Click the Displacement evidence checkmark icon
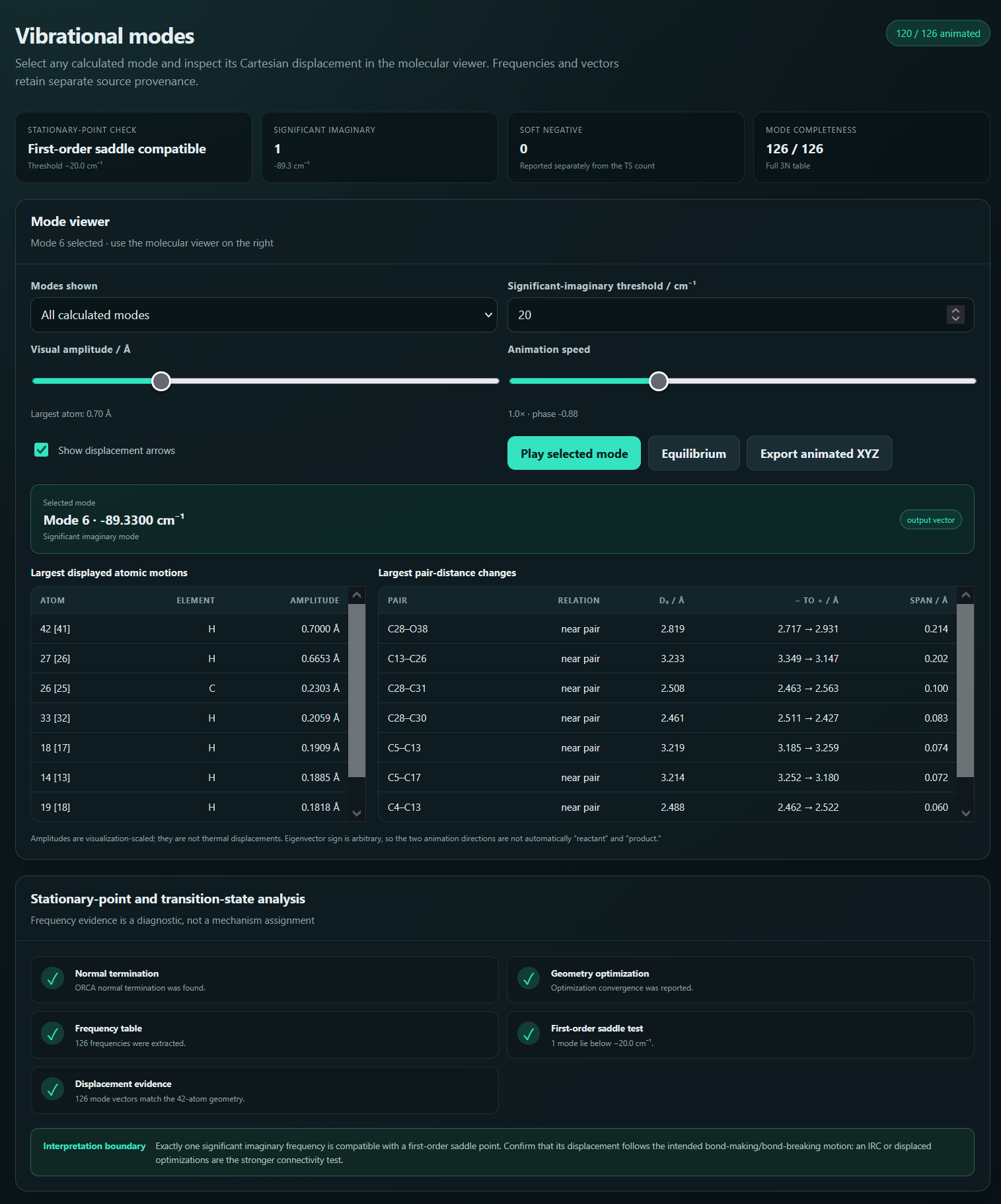The width and height of the screenshot is (1001, 1204). click(53, 1089)
